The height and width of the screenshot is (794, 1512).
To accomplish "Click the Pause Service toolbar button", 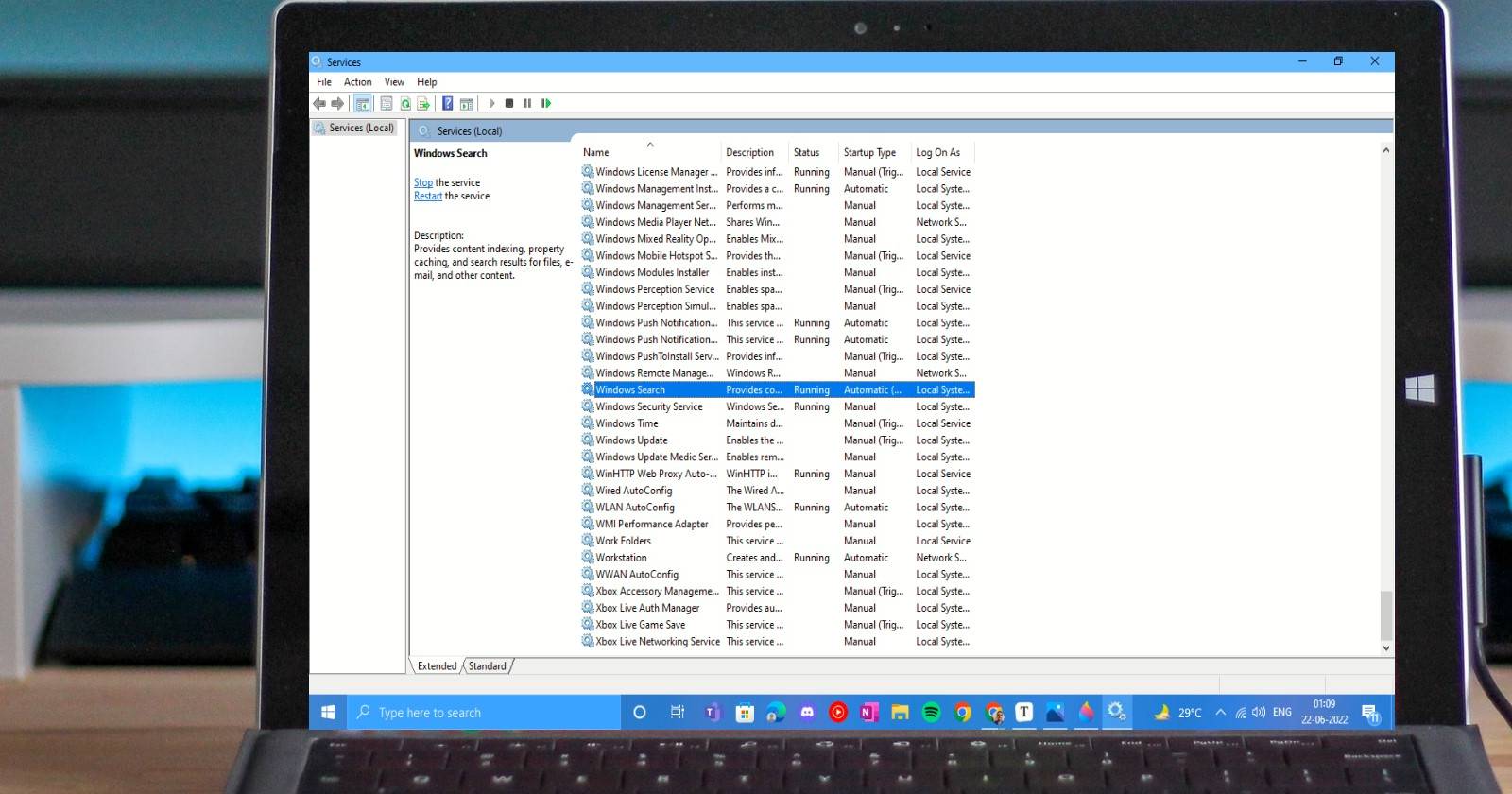I will [527, 103].
